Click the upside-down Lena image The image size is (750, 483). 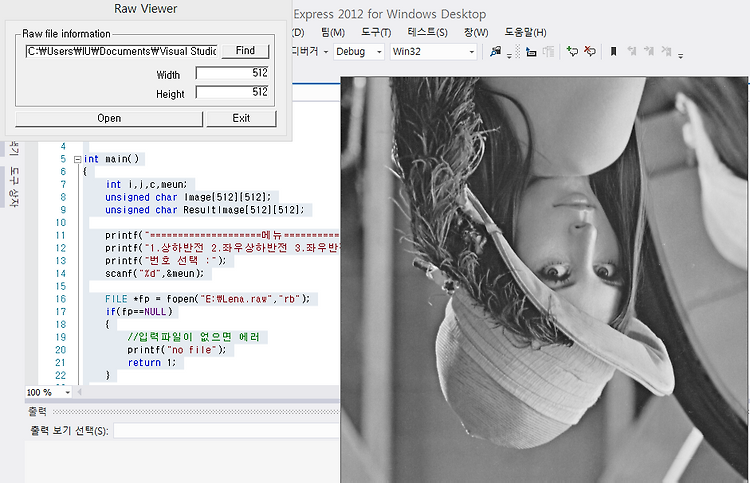pyautogui.click(x=544, y=280)
